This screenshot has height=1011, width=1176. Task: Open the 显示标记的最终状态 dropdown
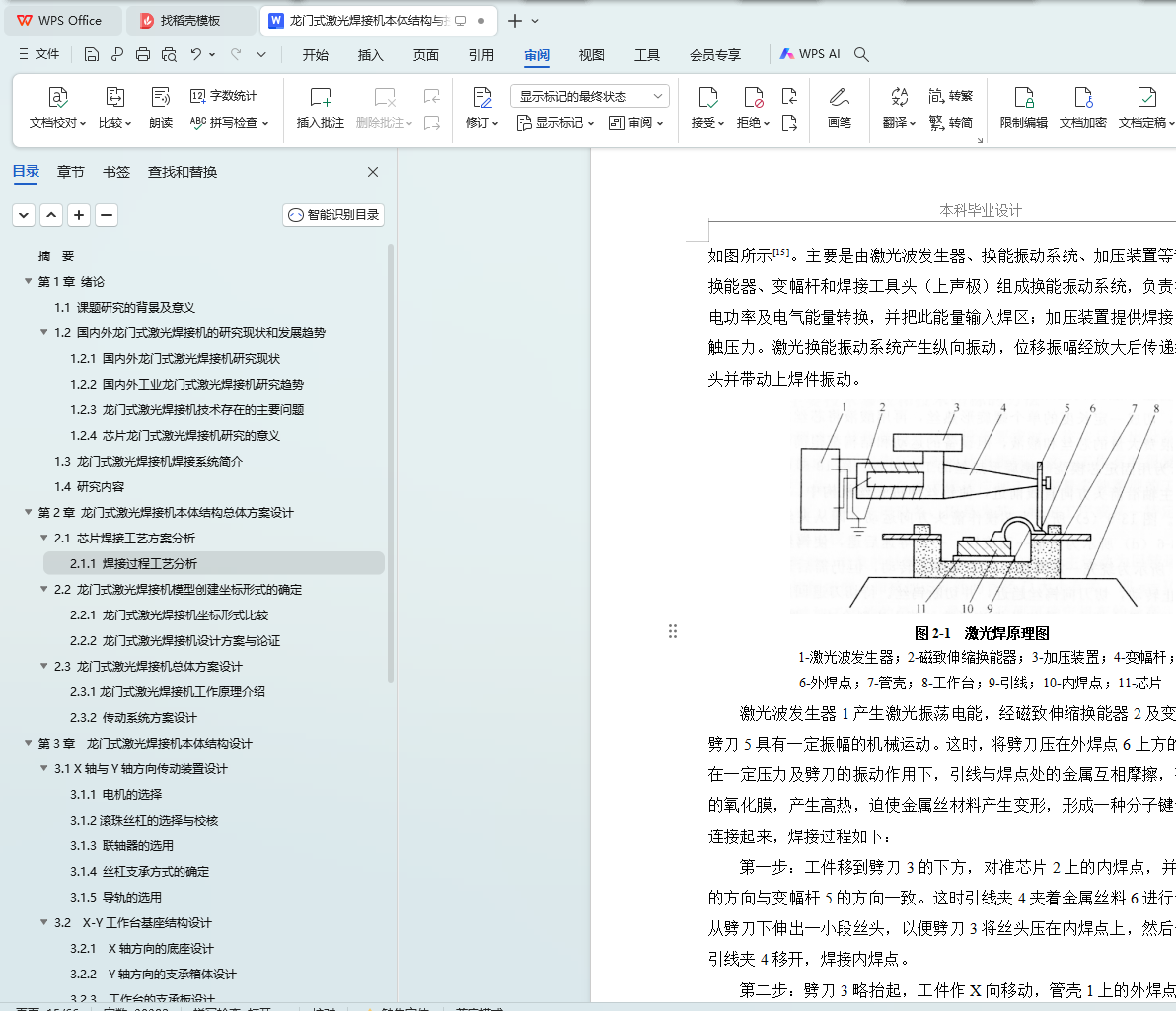590,96
